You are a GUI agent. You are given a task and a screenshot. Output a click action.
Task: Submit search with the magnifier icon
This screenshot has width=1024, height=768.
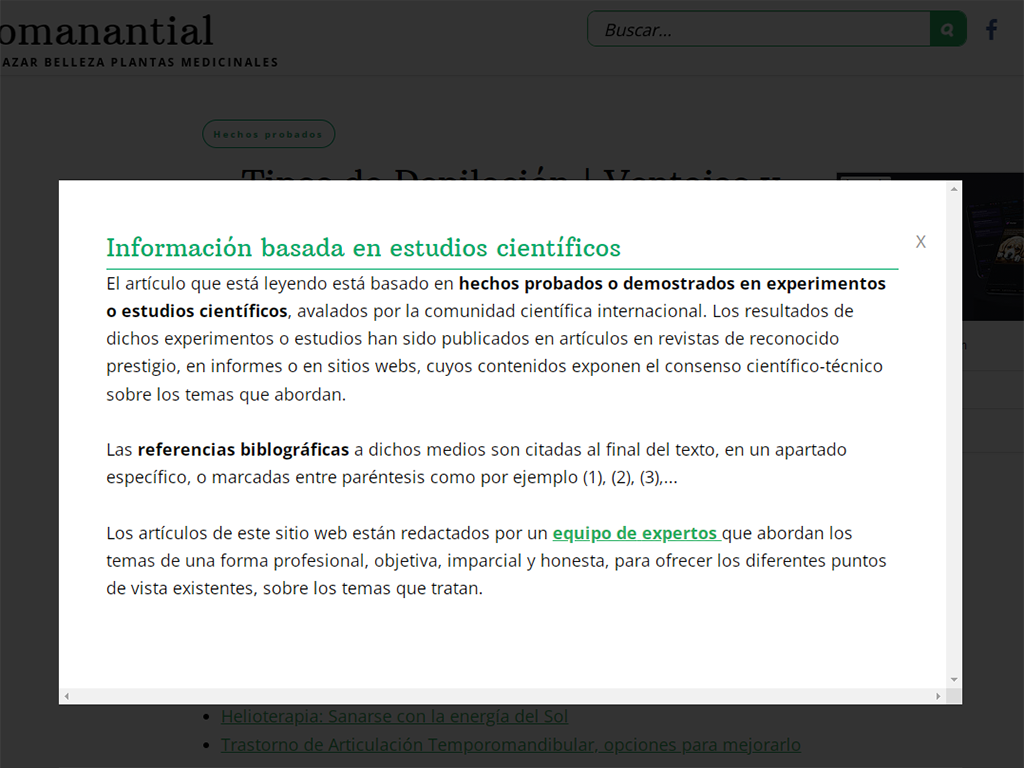pos(948,29)
